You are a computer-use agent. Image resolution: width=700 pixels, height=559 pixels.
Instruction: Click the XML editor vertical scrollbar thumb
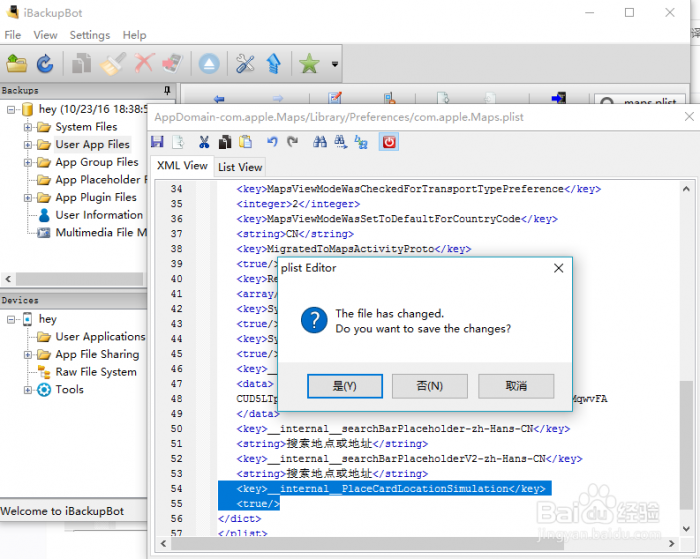coord(686,445)
